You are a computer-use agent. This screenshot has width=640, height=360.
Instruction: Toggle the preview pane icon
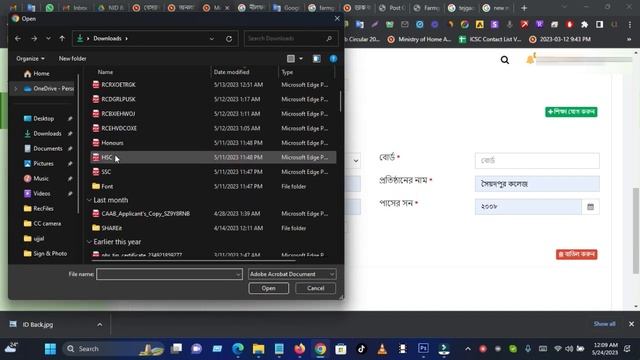tap(317, 59)
